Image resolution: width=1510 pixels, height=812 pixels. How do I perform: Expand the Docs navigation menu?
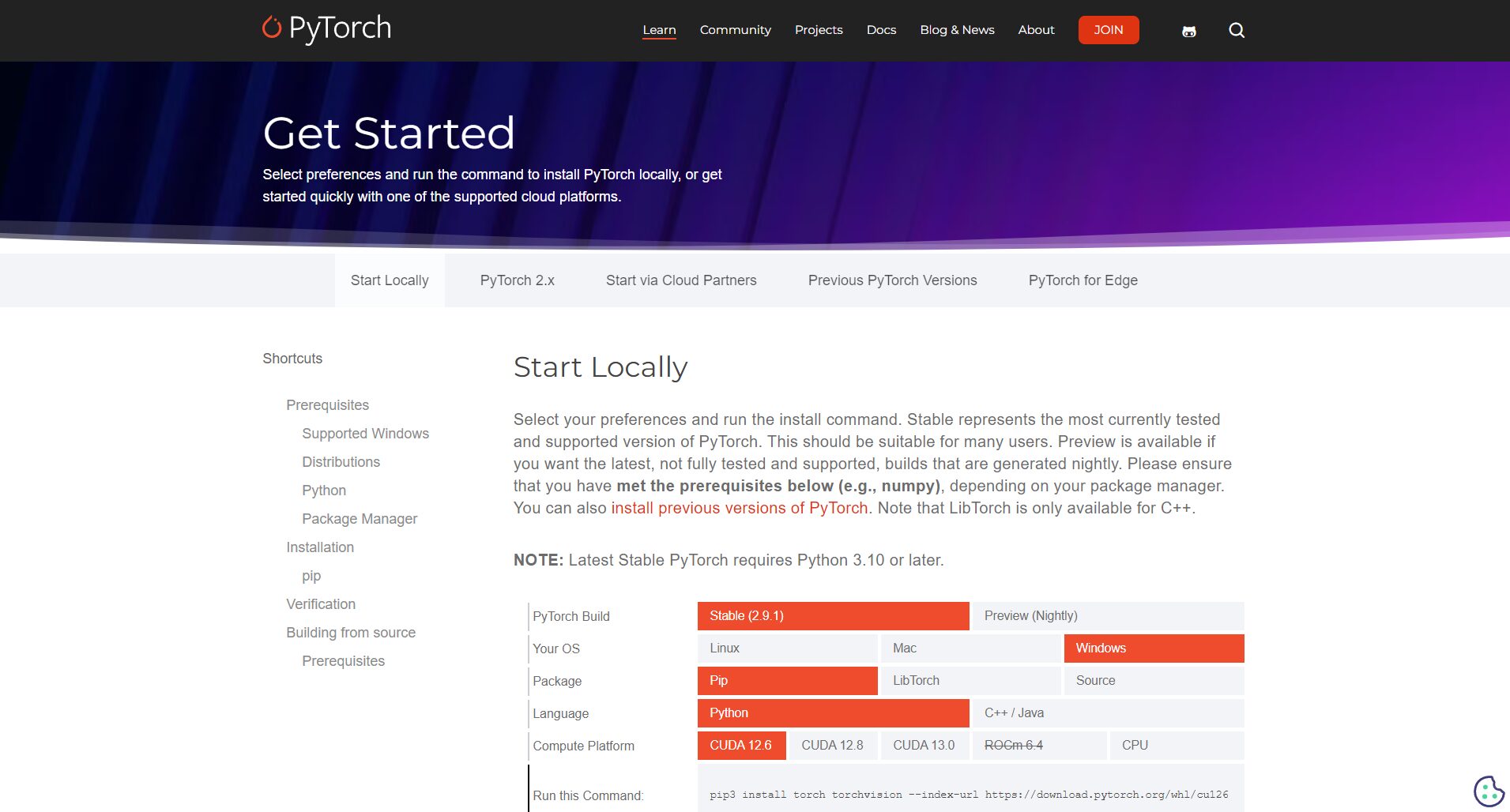coord(881,30)
